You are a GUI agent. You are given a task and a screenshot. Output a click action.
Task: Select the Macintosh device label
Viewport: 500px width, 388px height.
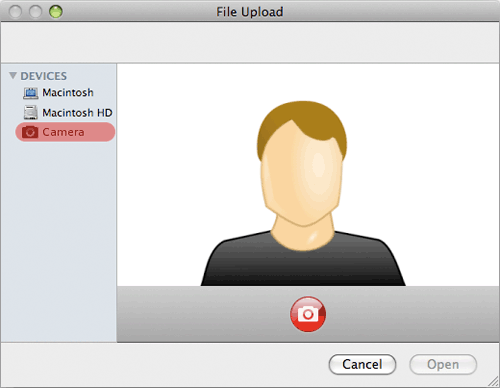(x=68, y=93)
